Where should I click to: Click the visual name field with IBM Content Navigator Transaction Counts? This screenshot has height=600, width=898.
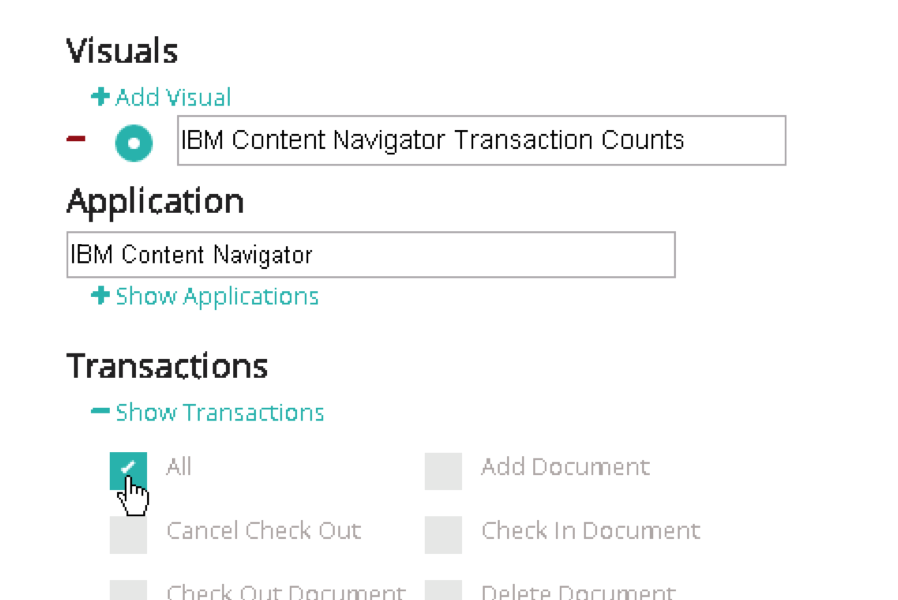point(482,140)
